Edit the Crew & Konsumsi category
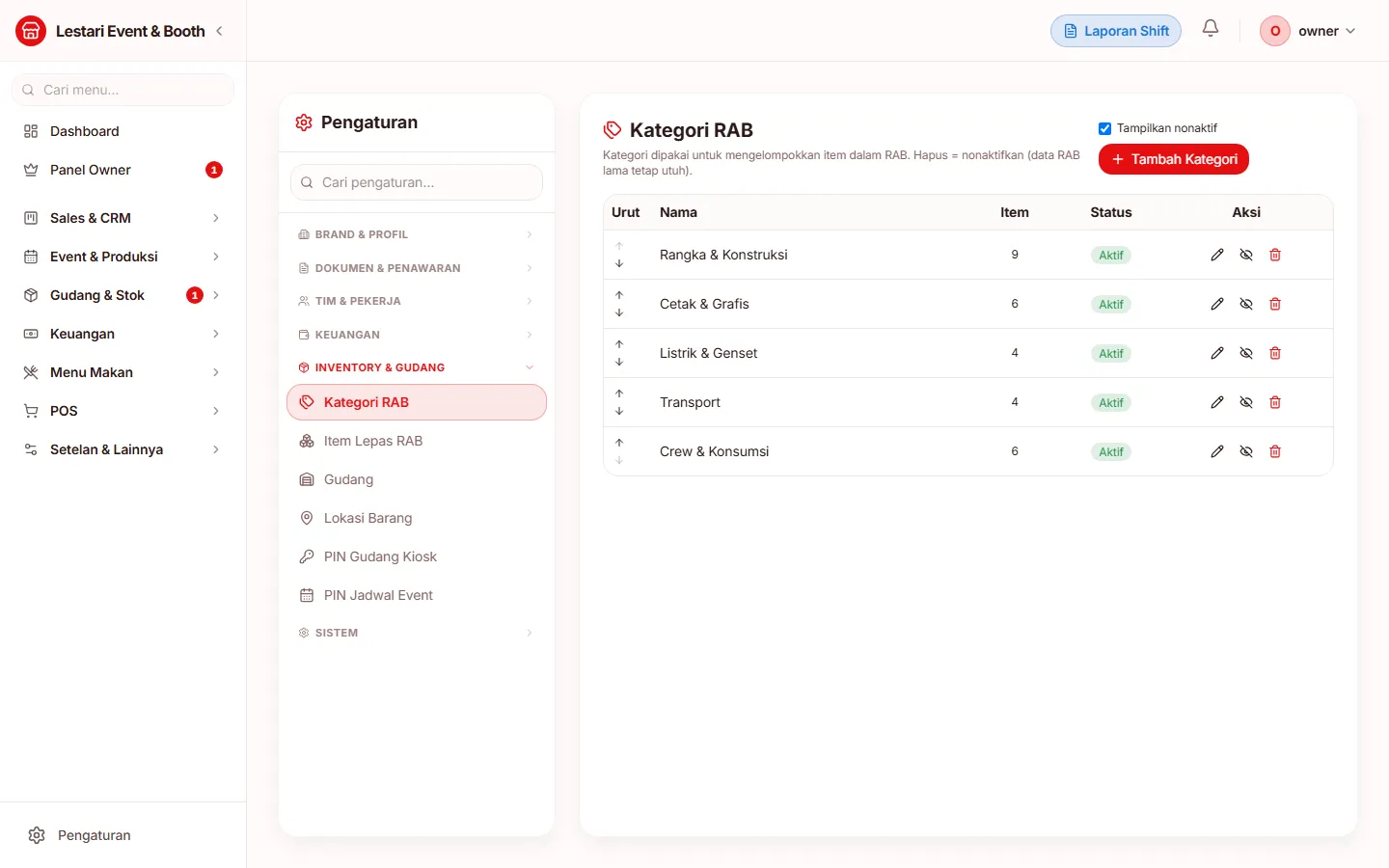Viewport: 1389px width, 868px height. pyautogui.click(x=1217, y=451)
